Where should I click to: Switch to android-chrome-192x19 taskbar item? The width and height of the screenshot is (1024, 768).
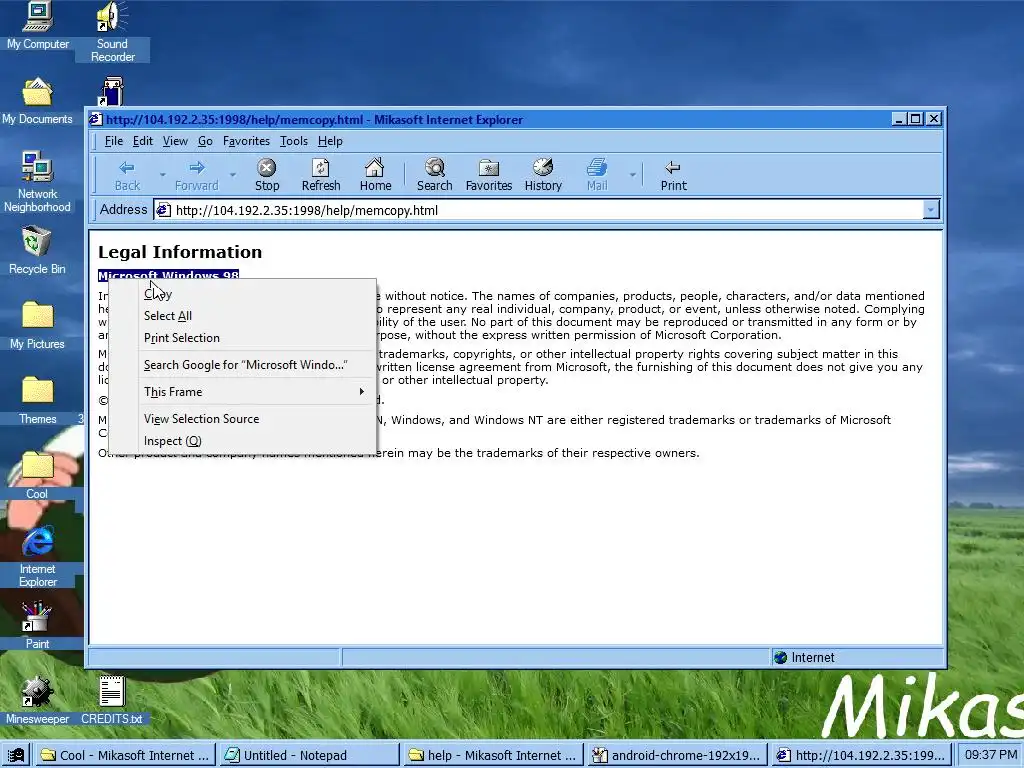[x=677, y=756]
